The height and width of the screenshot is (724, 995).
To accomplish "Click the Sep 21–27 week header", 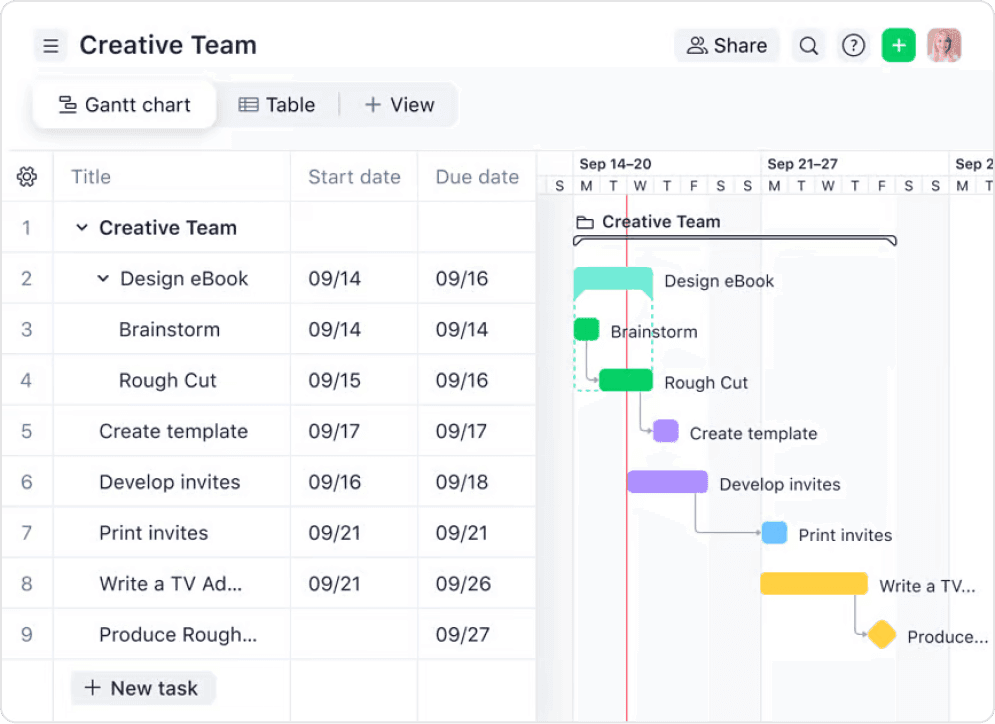I will (x=803, y=164).
